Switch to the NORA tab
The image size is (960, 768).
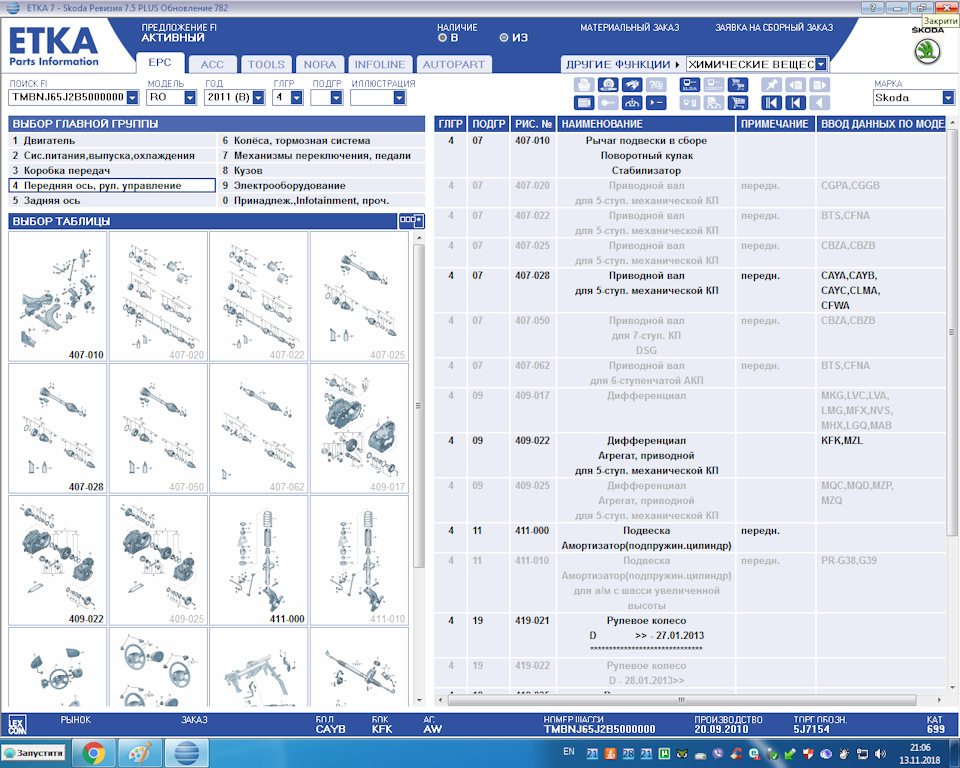pos(320,64)
